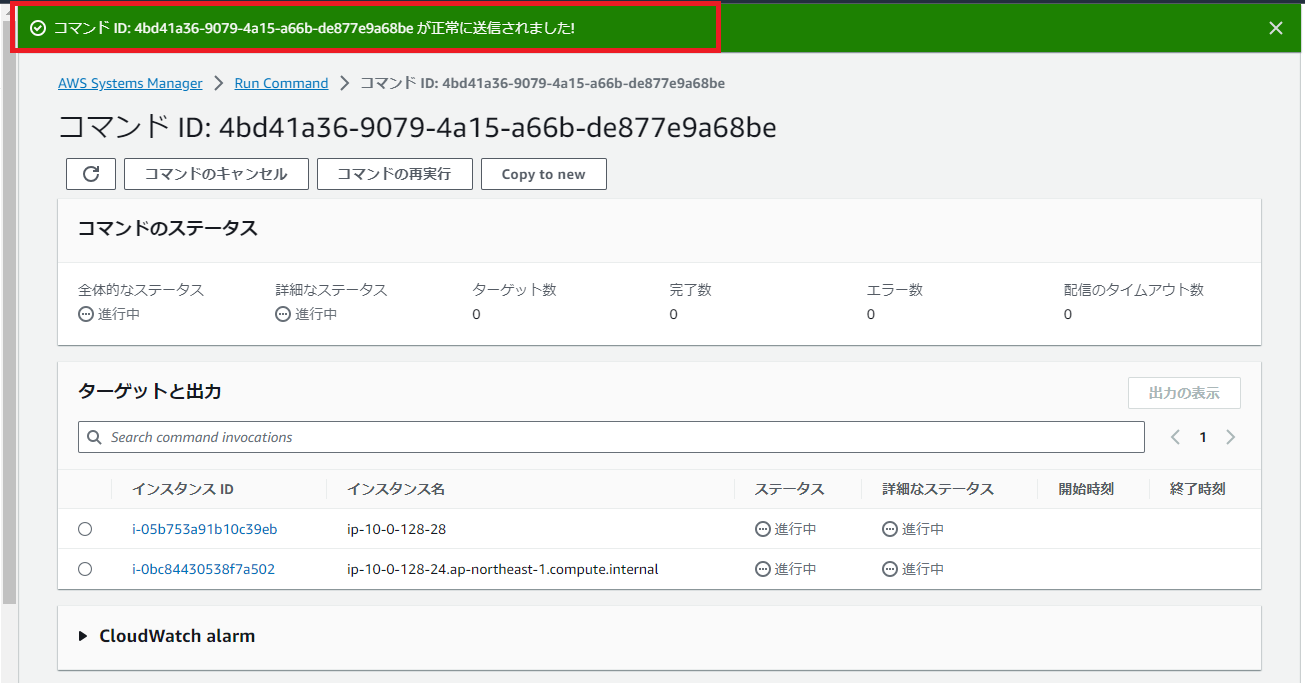Click ステータス 進行中 for i-0bc84430538f7a502 row
The width and height of the screenshot is (1305, 683).
pos(786,569)
